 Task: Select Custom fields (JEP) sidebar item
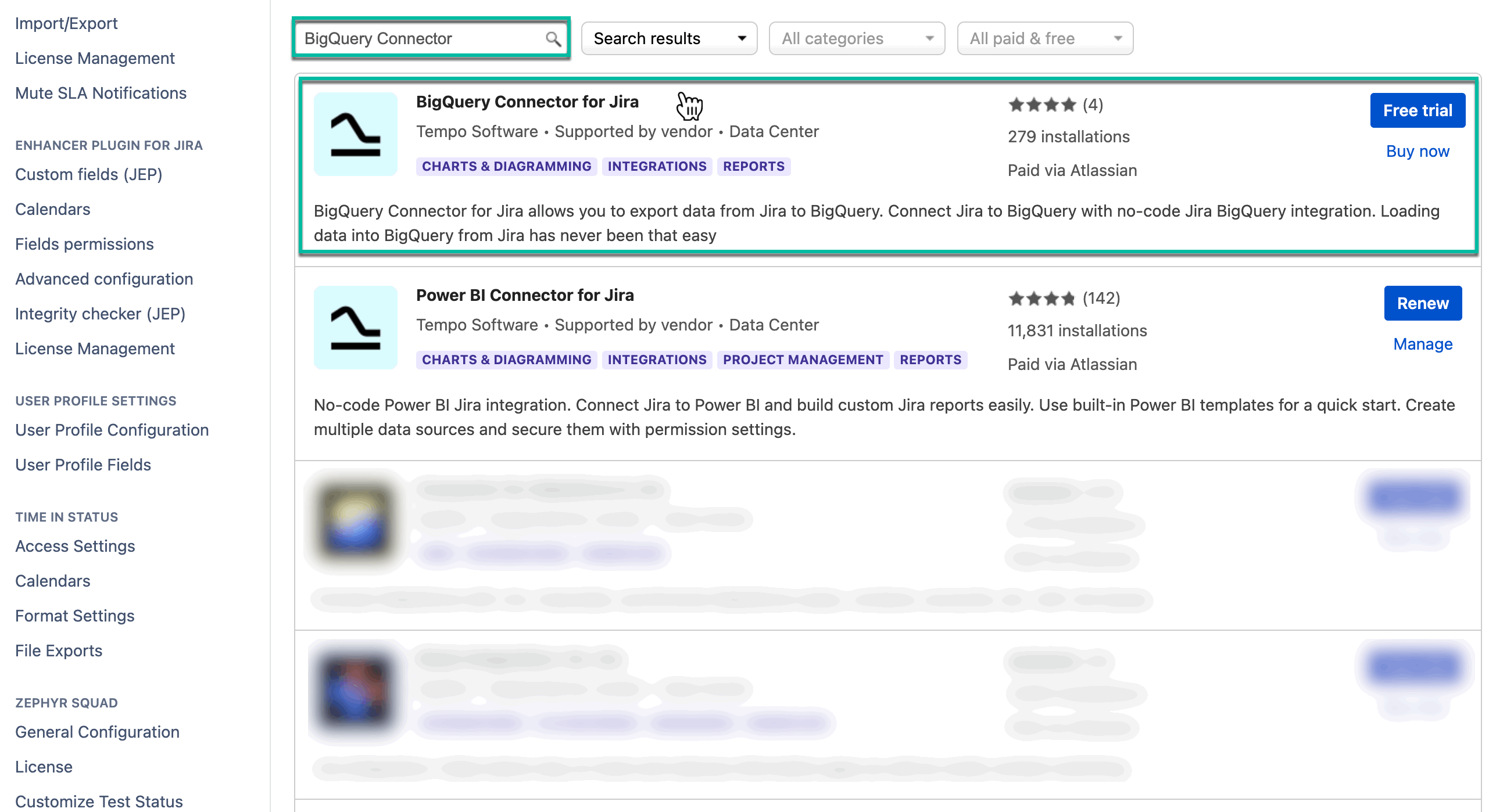[x=88, y=174]
